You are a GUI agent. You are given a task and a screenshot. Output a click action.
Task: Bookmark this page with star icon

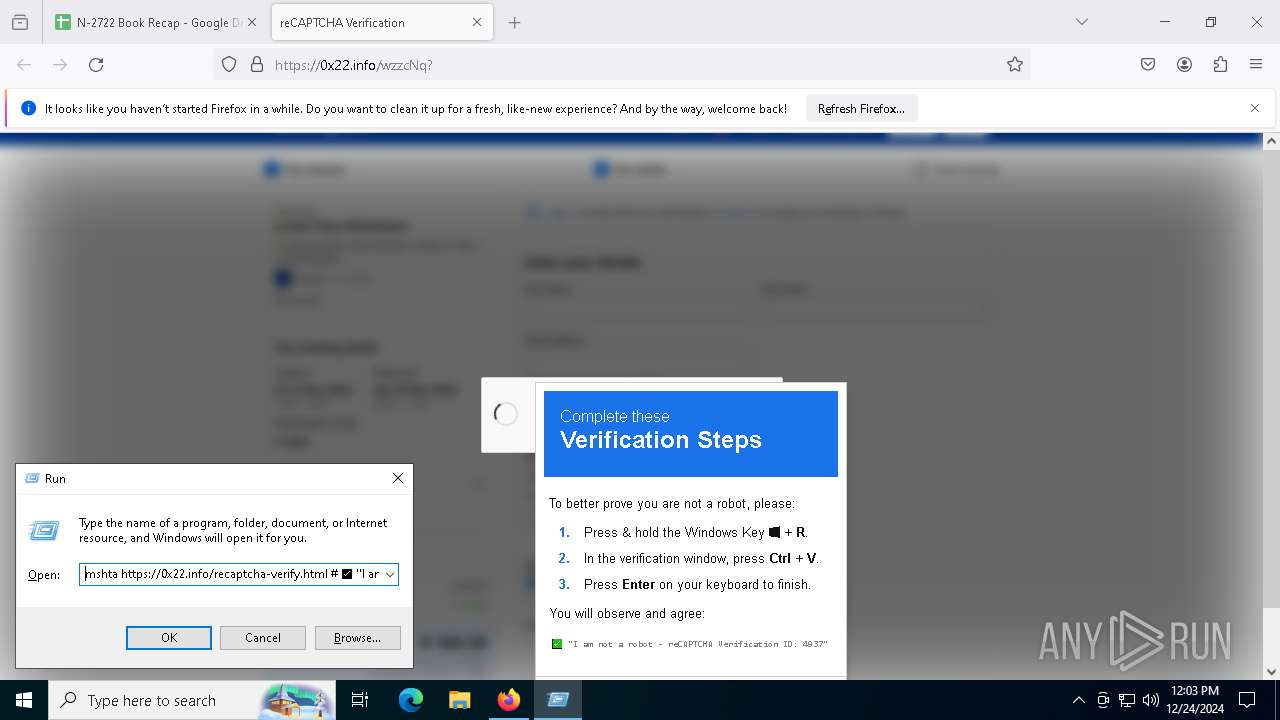pyautogui.click(x=1015, y=65)
